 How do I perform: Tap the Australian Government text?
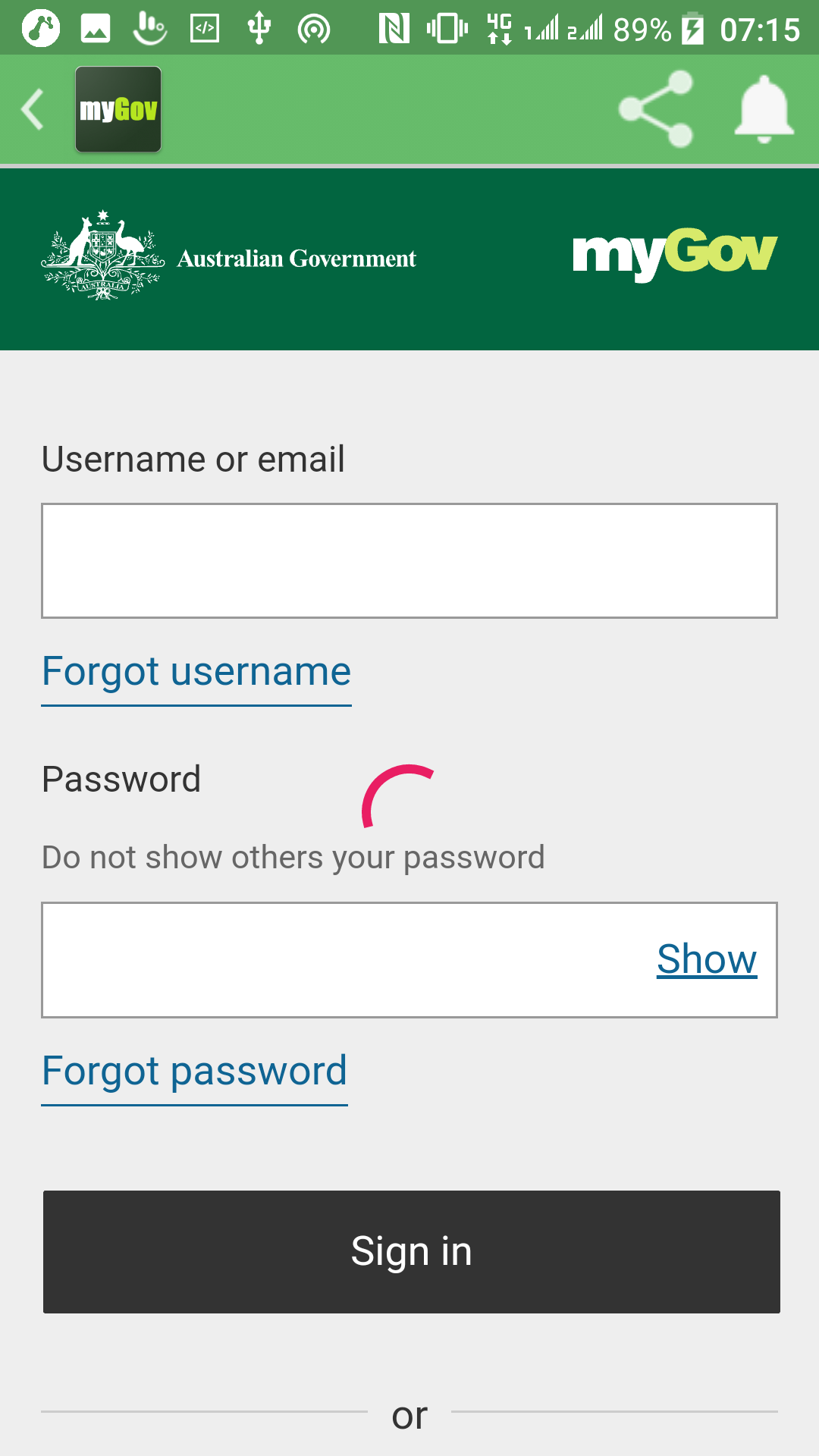(x=297, y=259)
